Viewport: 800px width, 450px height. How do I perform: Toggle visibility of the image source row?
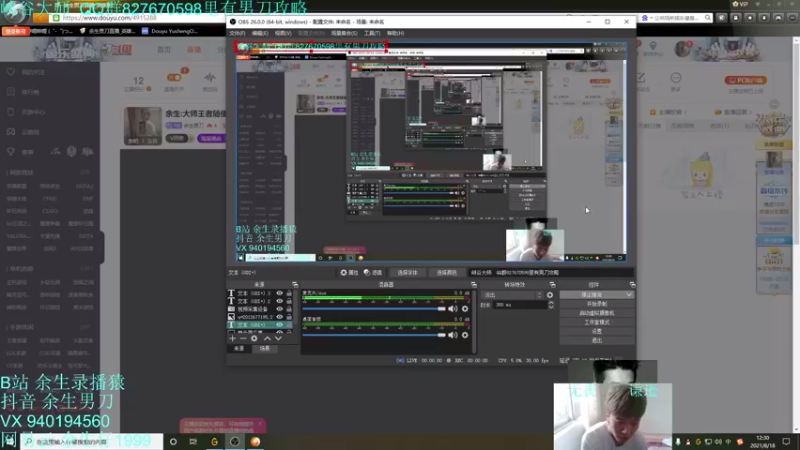280,317
